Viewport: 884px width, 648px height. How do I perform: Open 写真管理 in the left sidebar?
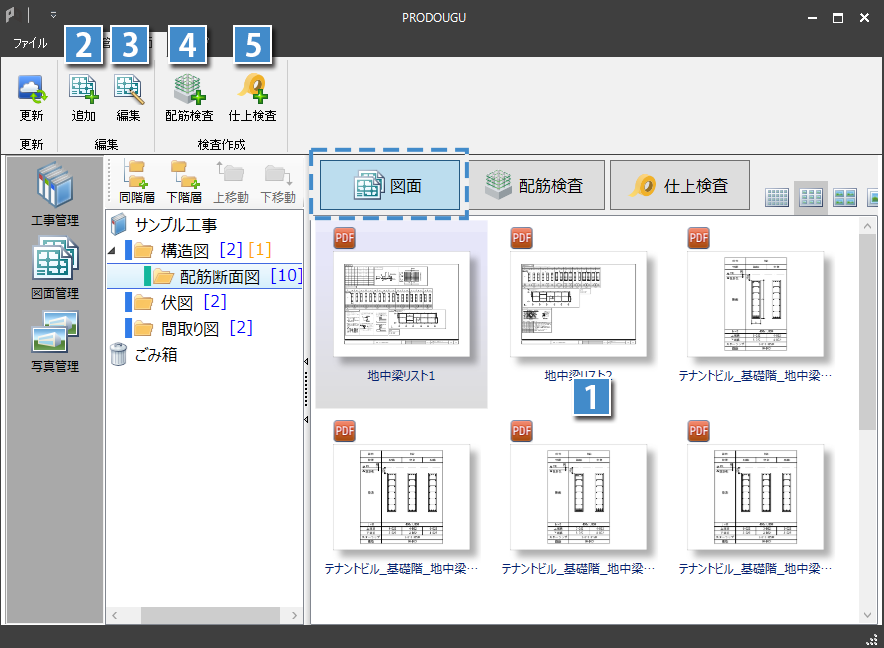coord(55,340)
